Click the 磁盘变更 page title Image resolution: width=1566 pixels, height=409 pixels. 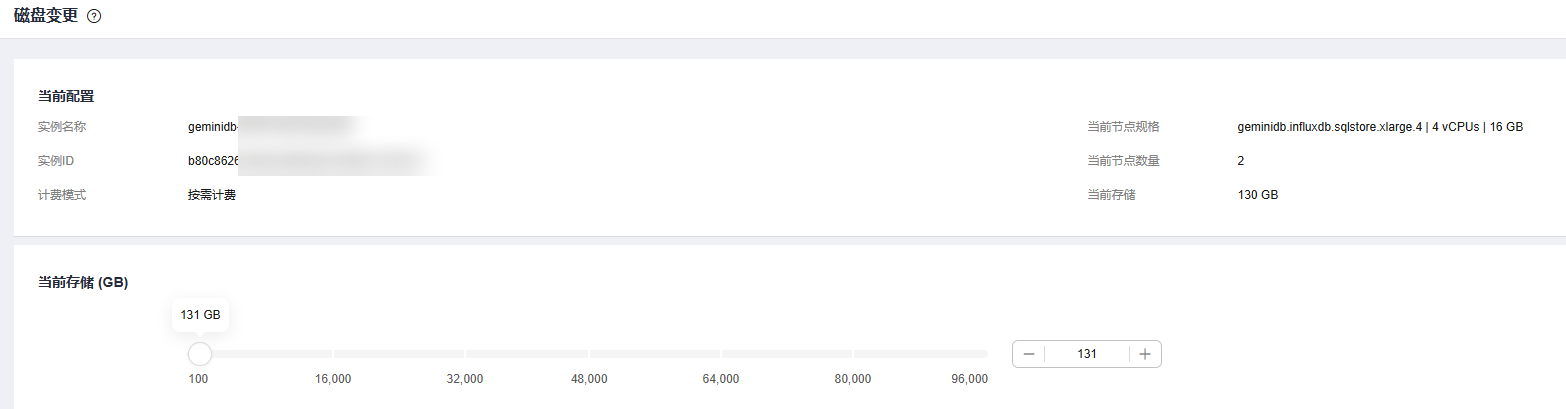click(46, 16)
